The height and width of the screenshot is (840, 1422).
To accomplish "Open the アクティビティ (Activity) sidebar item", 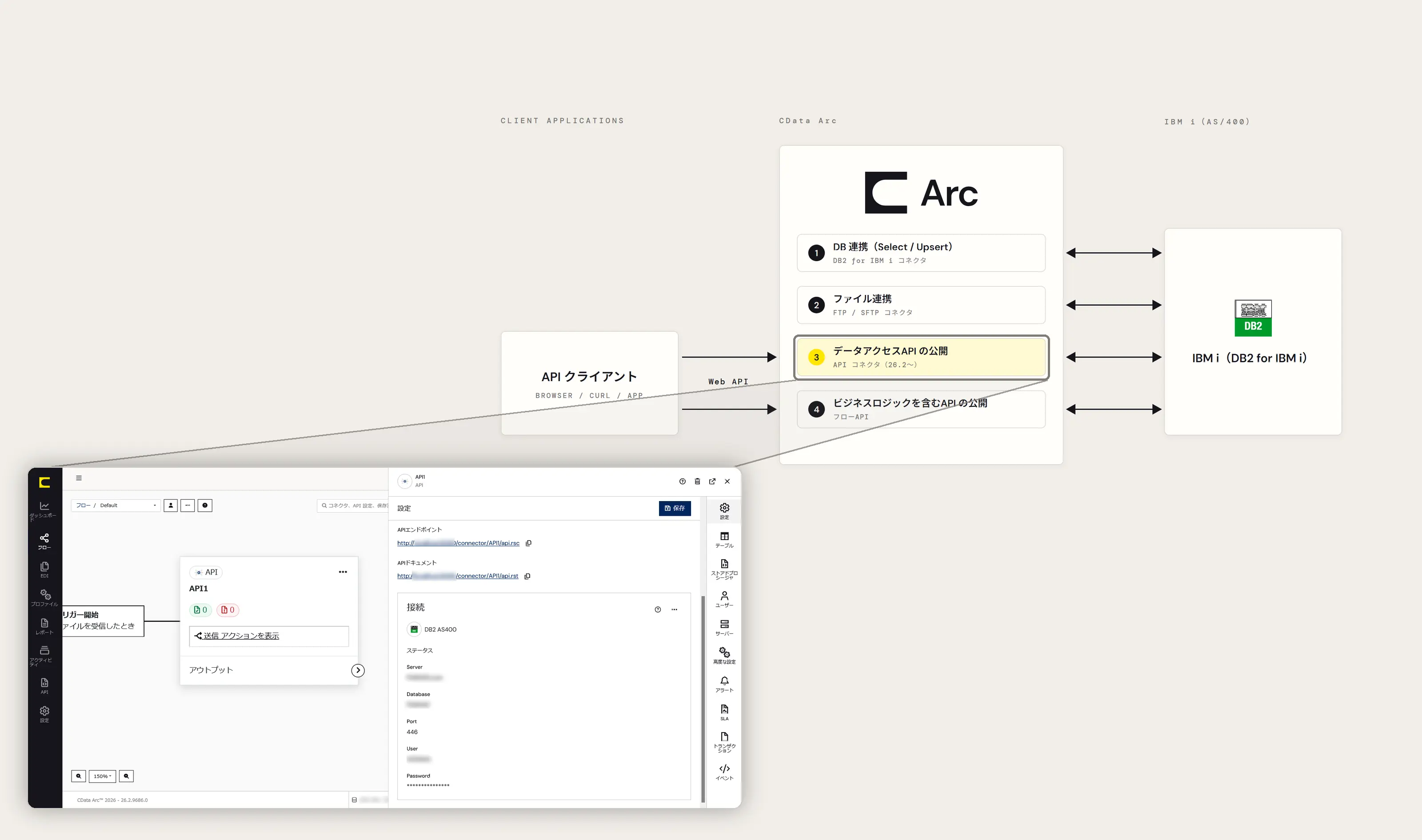I will click(44, 656).
